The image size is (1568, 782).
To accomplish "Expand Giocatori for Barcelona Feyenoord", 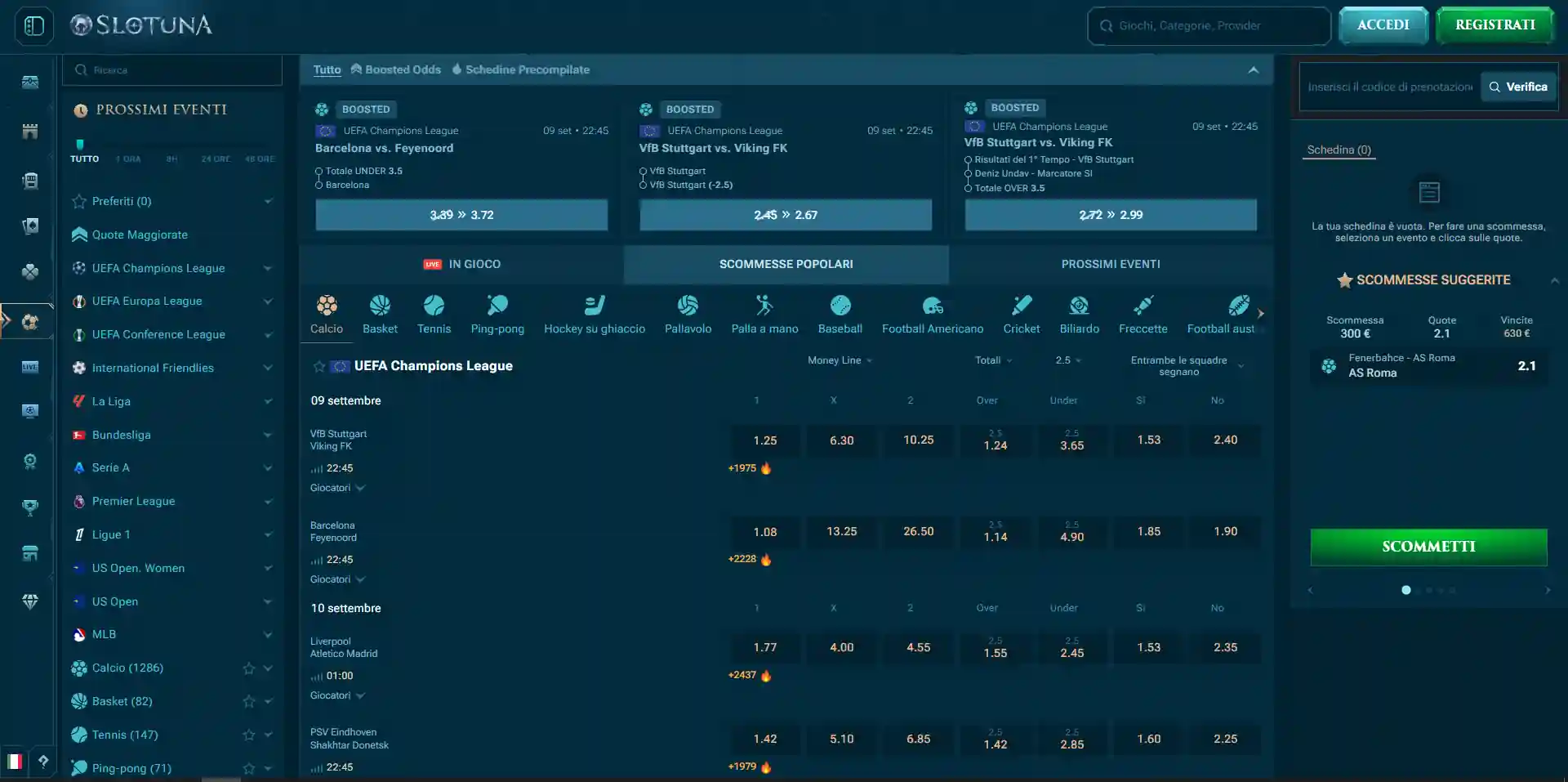I will point(337,579).
